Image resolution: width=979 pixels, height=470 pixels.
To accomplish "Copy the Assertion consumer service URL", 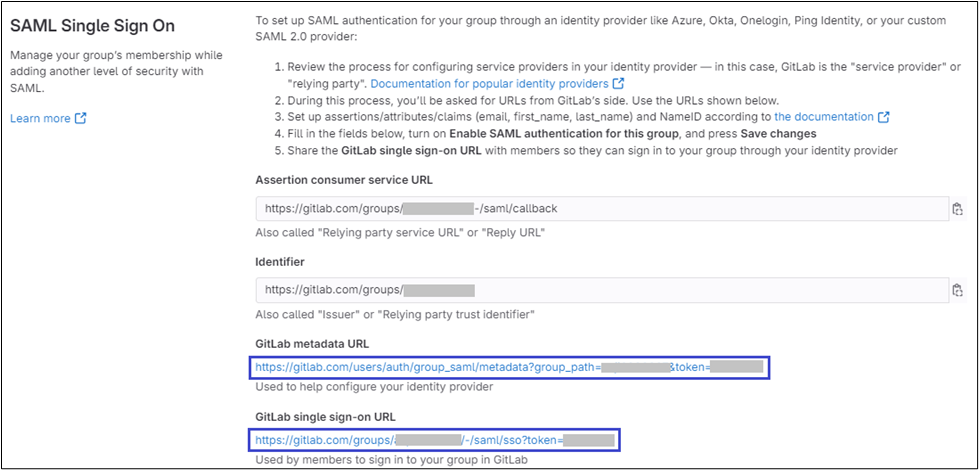I will coord(957,209).
